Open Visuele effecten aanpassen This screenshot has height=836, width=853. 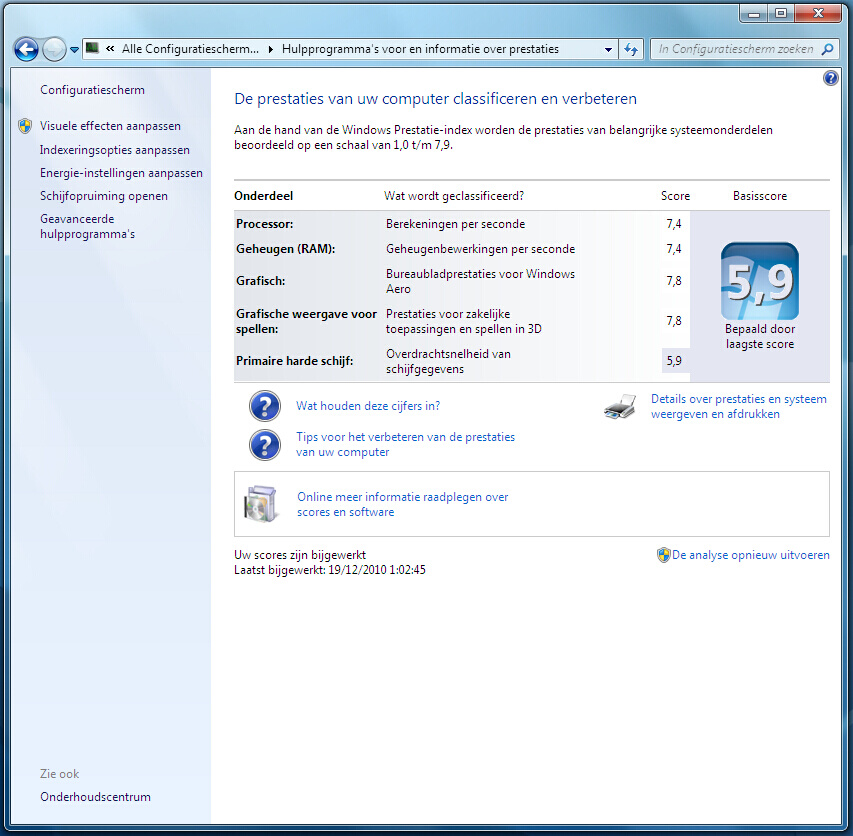[110, 126]
